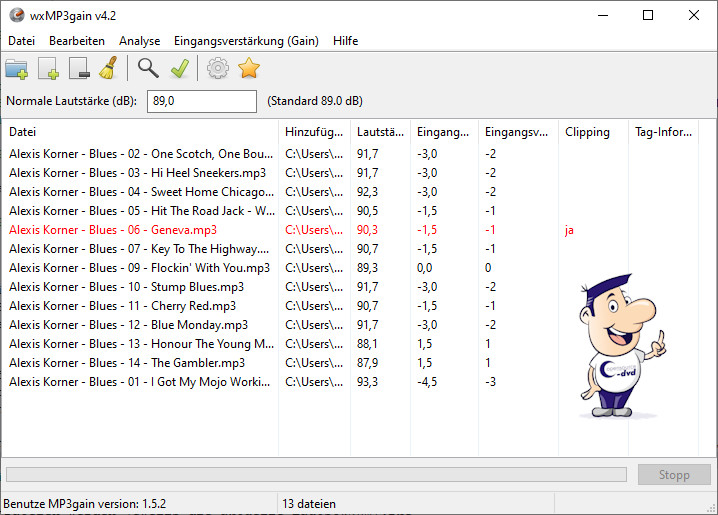
Task: Open the Bearbeiten menu
Action: tap(77, 41)
